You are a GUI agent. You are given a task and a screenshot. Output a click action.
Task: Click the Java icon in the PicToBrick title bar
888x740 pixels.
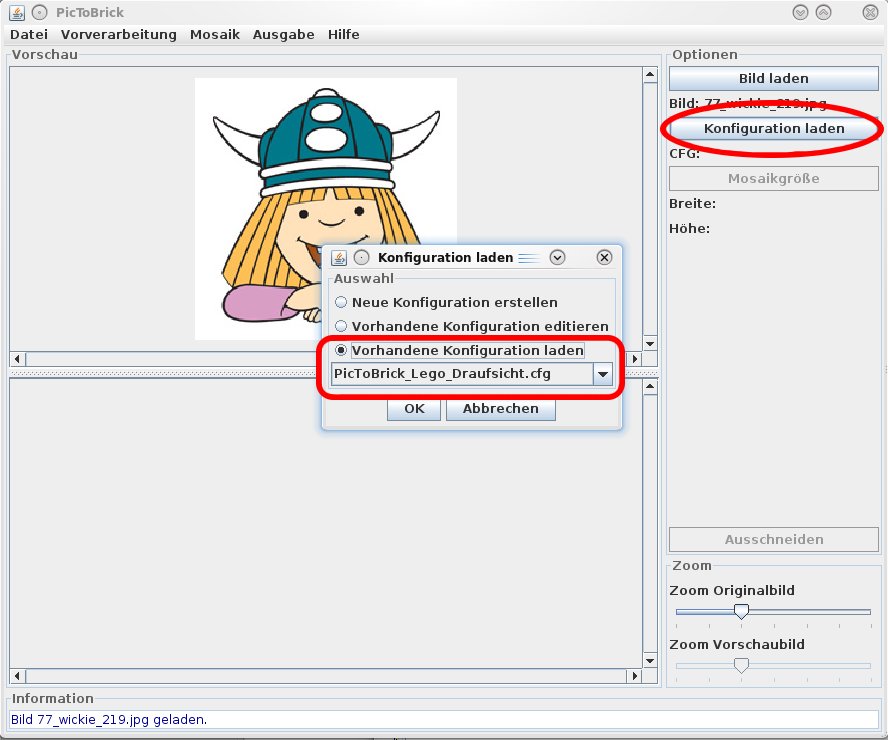(17, 12)
